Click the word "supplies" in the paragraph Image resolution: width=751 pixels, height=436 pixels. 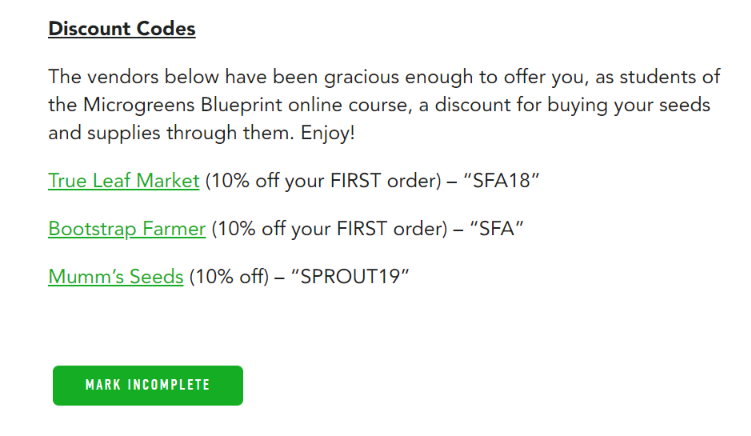coord(114,129)
